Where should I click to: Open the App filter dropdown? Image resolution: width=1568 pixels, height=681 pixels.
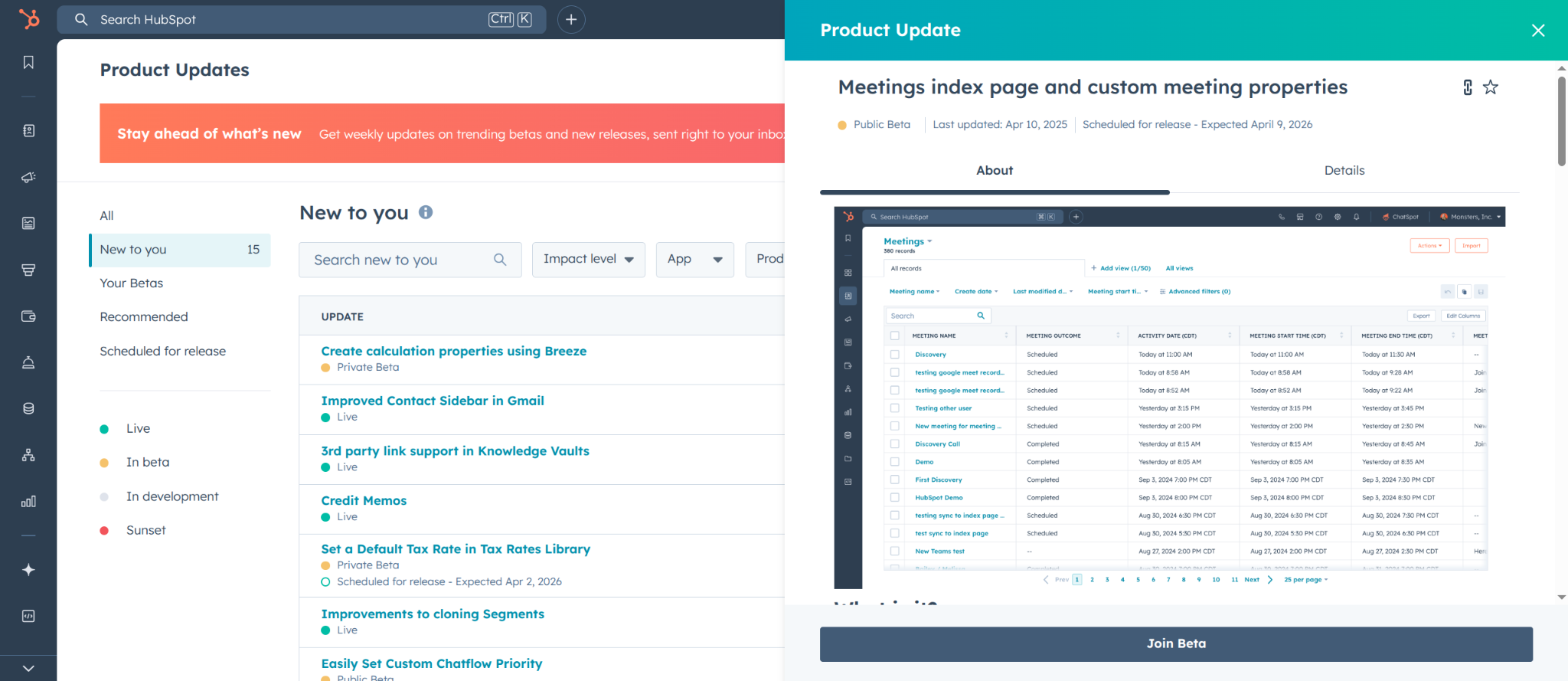(x=695, y=260)
